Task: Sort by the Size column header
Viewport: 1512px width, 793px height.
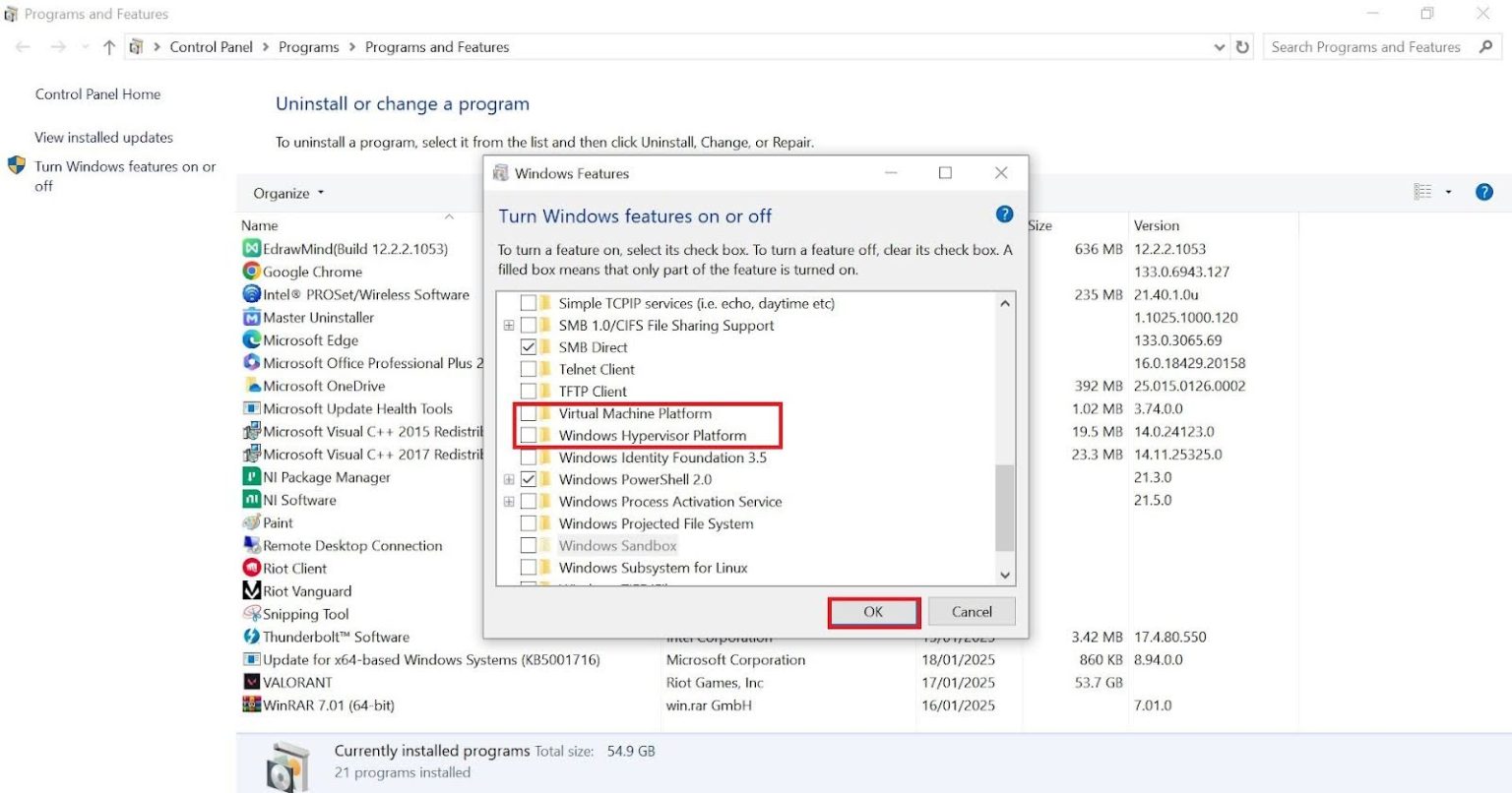Action: pyautogui.click(x=1040, y=225)
